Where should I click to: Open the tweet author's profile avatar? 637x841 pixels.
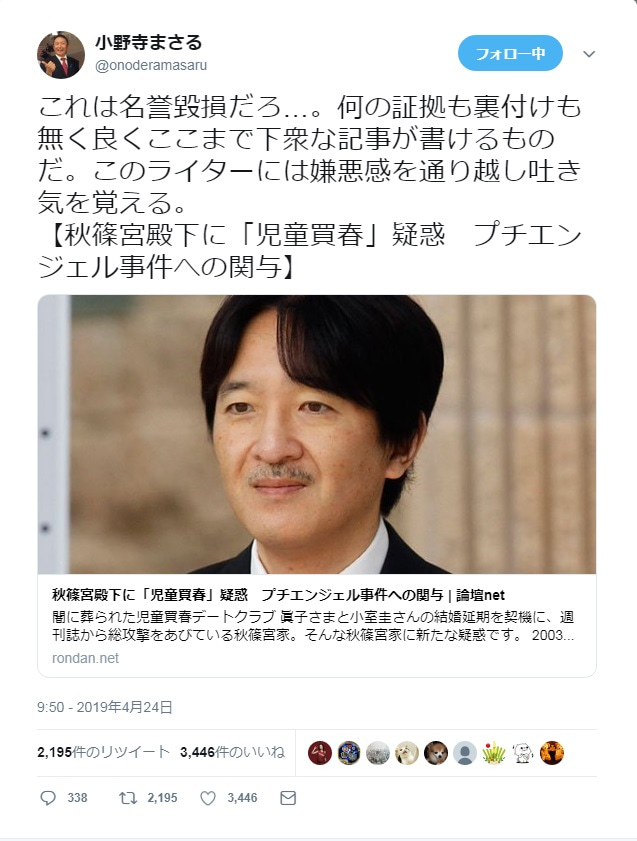tap(61, 55)
